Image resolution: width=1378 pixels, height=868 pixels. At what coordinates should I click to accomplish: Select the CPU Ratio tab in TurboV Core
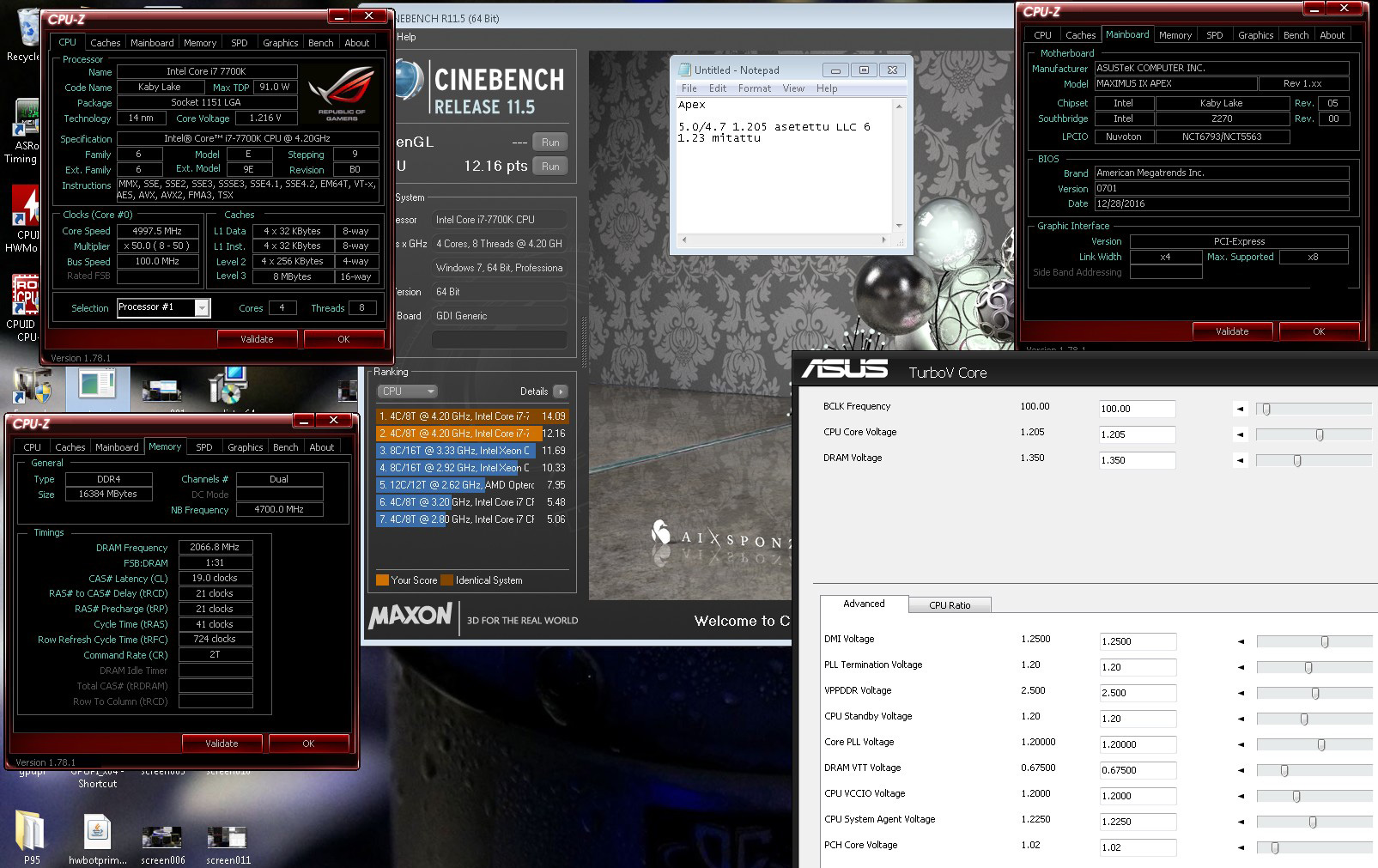click(950, 605)
